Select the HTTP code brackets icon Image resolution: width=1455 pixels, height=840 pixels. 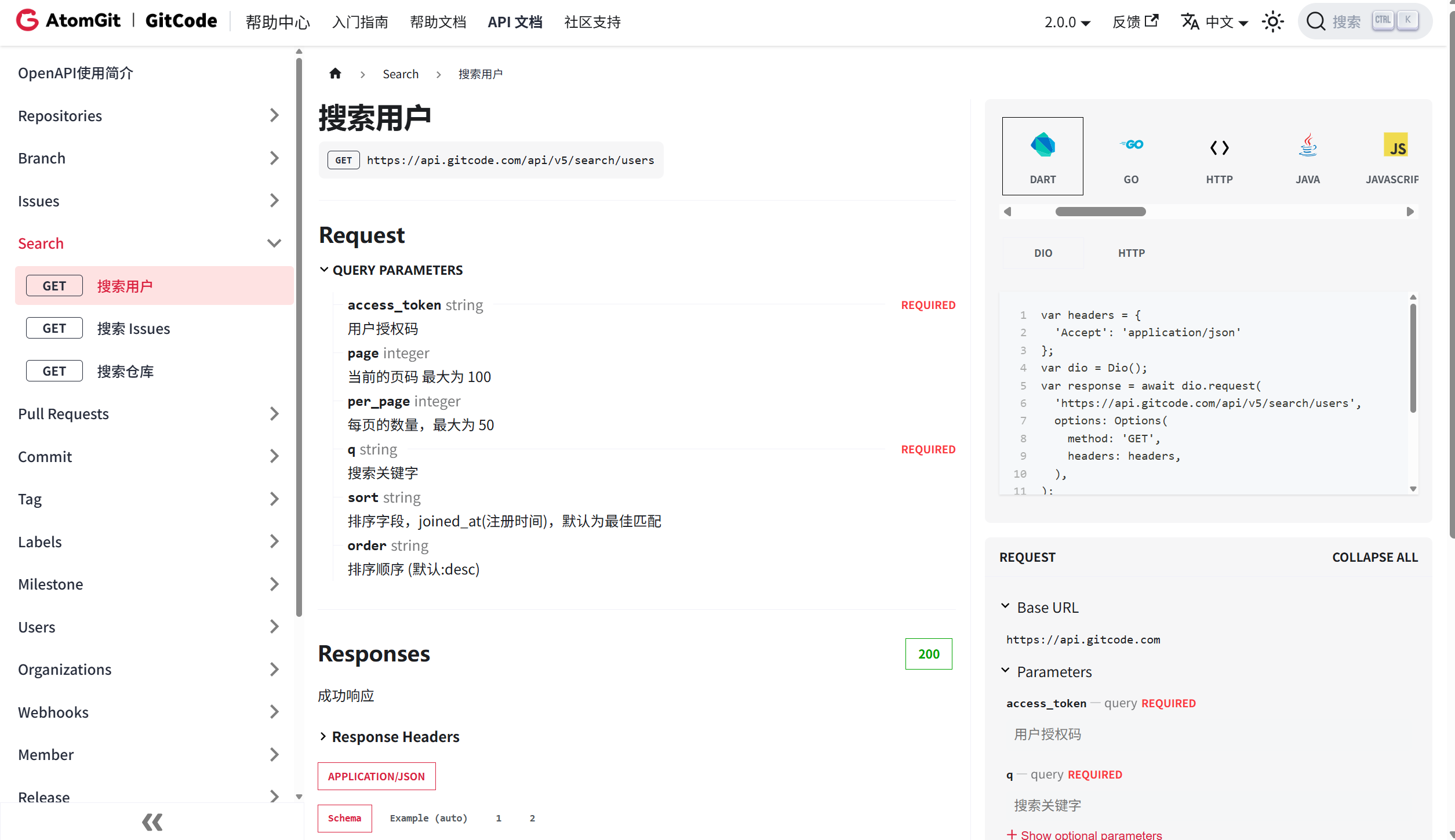pyautogui.click(x=1219, y=148)
